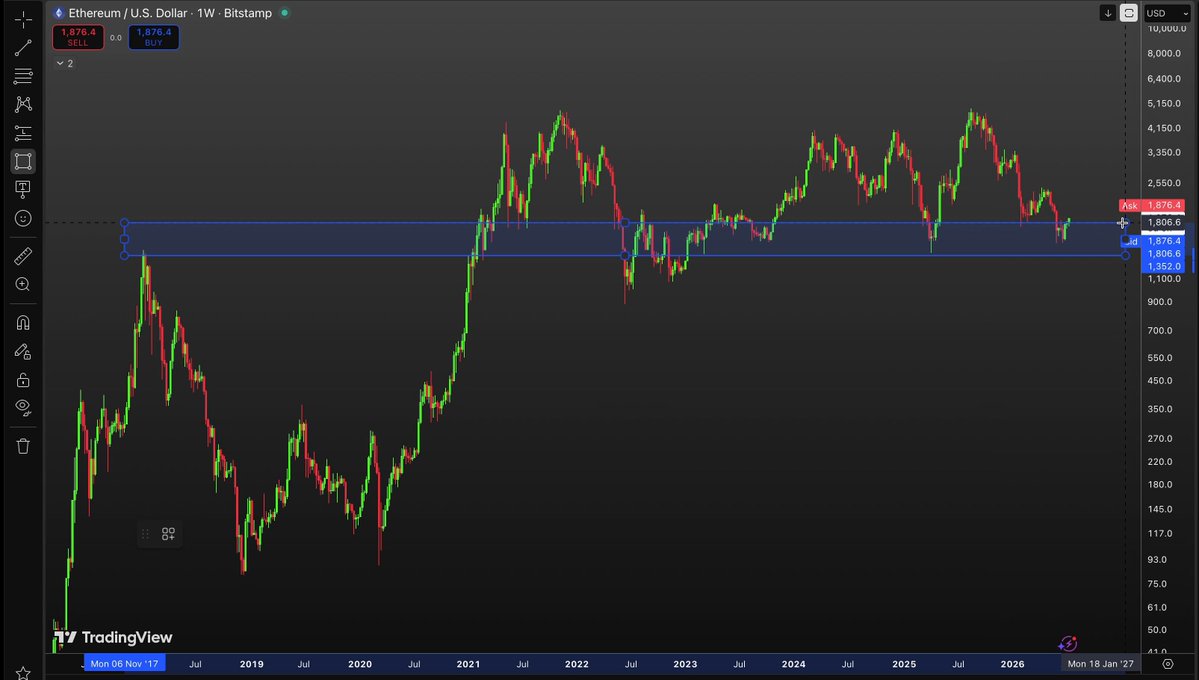Open the forecasting and measurement tools

(x=23, y=133)
